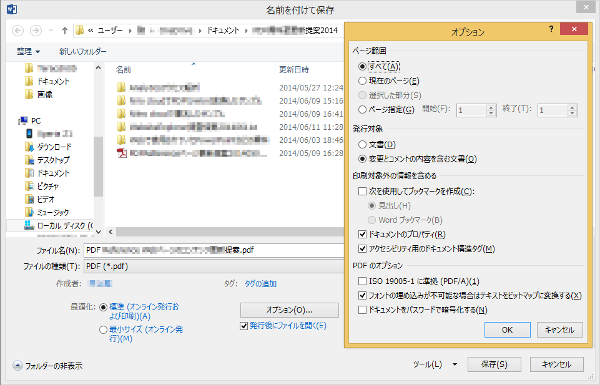
Task: Select 現在のページ(E) radio button
Action: [362, 81]
